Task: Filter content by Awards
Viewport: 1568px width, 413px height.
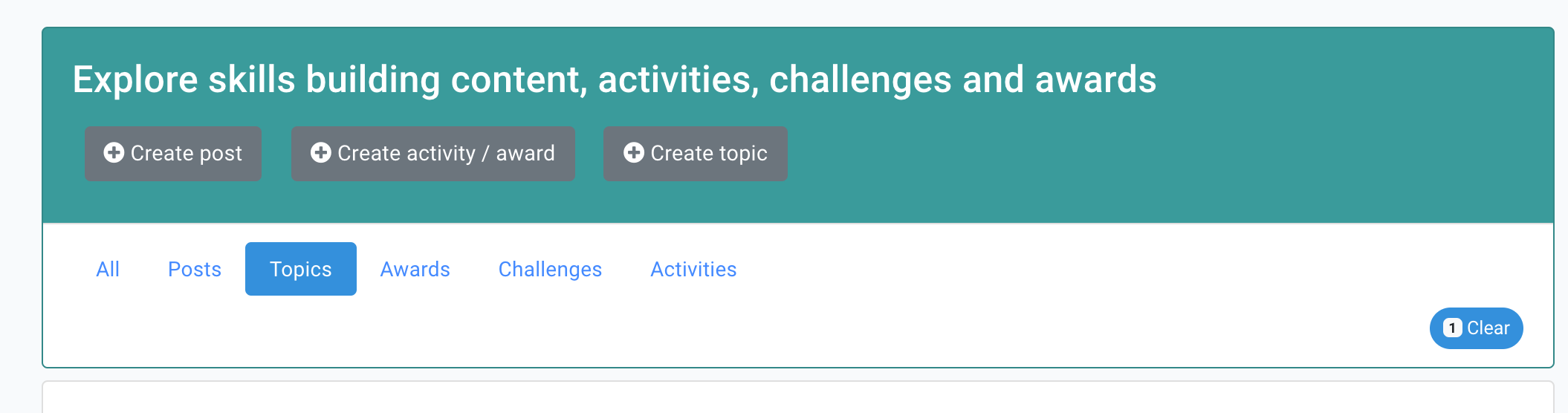Action: coord(415,269)
